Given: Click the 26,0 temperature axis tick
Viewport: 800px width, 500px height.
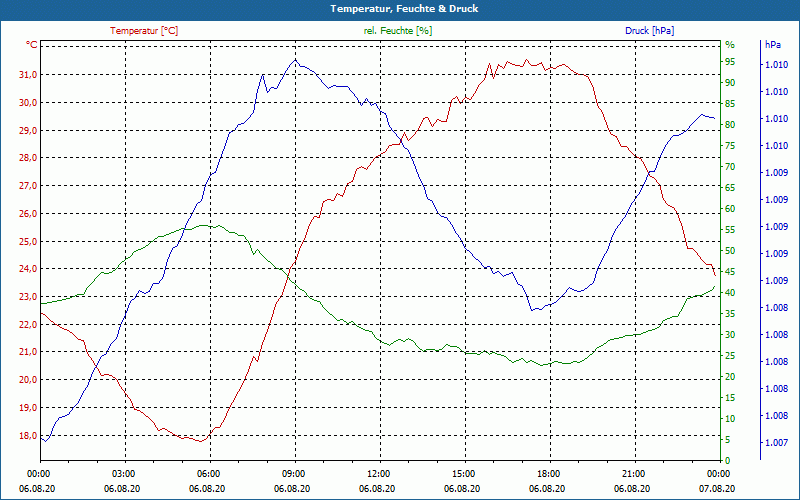Looking at the screenshot, I should (x=28, y=214).
